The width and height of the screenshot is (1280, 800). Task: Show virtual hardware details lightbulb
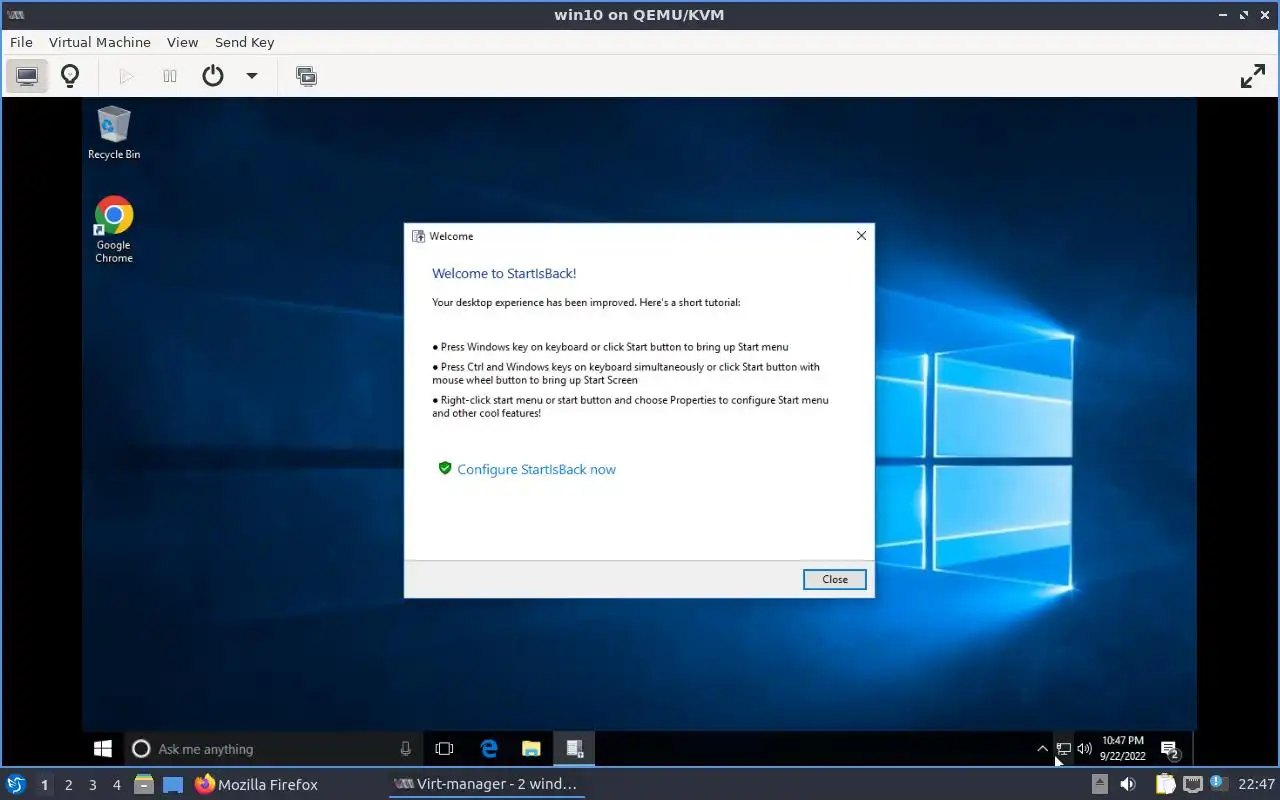coord(70,76)
